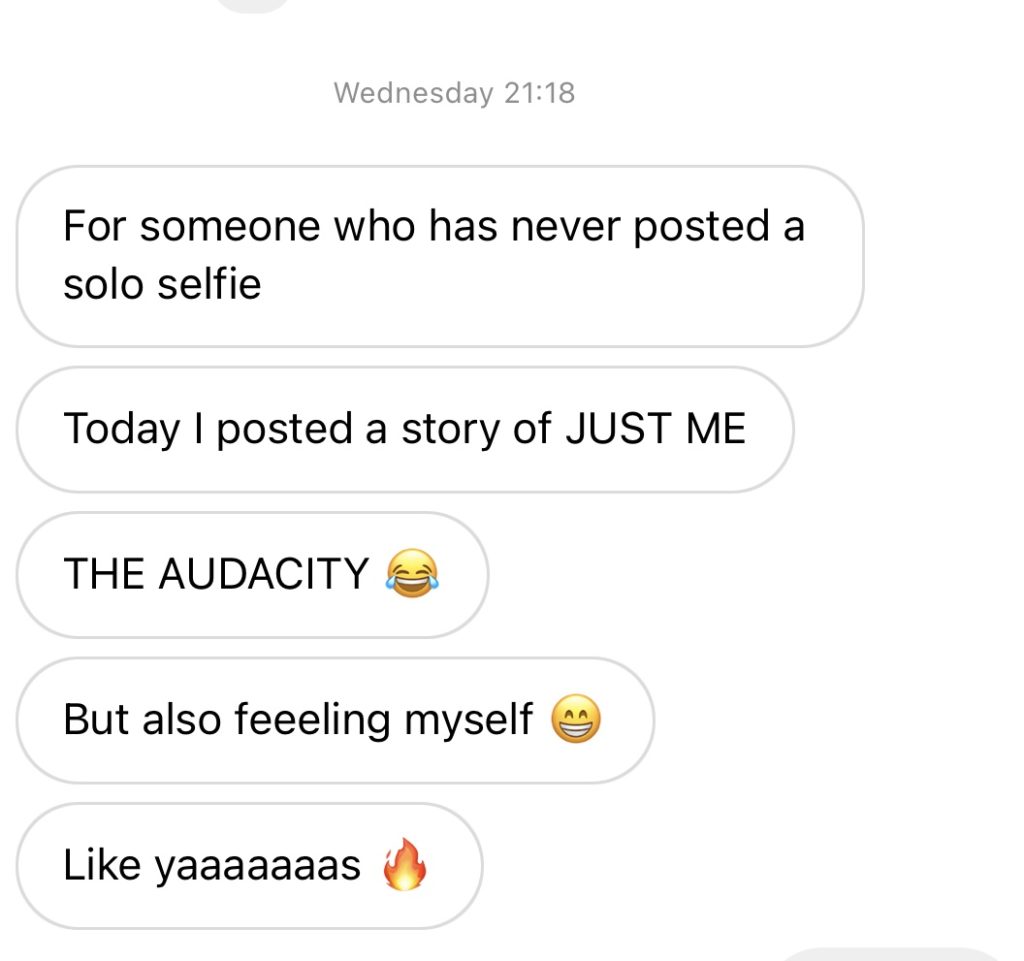This screenshot has height=961, width=1024.
Task: Click the 'THE AUDACITY' text
Action: click(216, 575)
